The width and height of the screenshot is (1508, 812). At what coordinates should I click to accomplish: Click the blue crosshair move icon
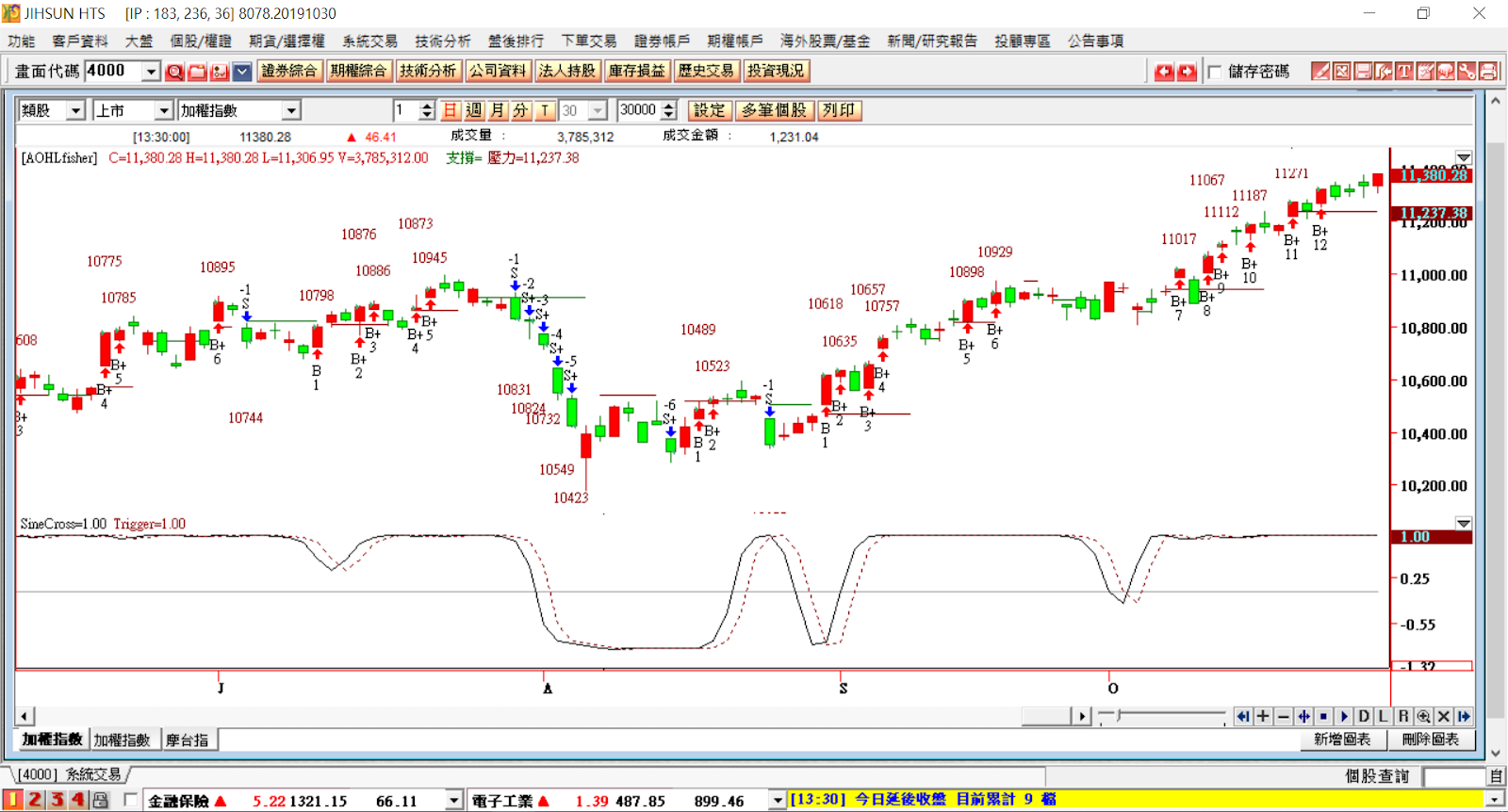click(1303, 717)
